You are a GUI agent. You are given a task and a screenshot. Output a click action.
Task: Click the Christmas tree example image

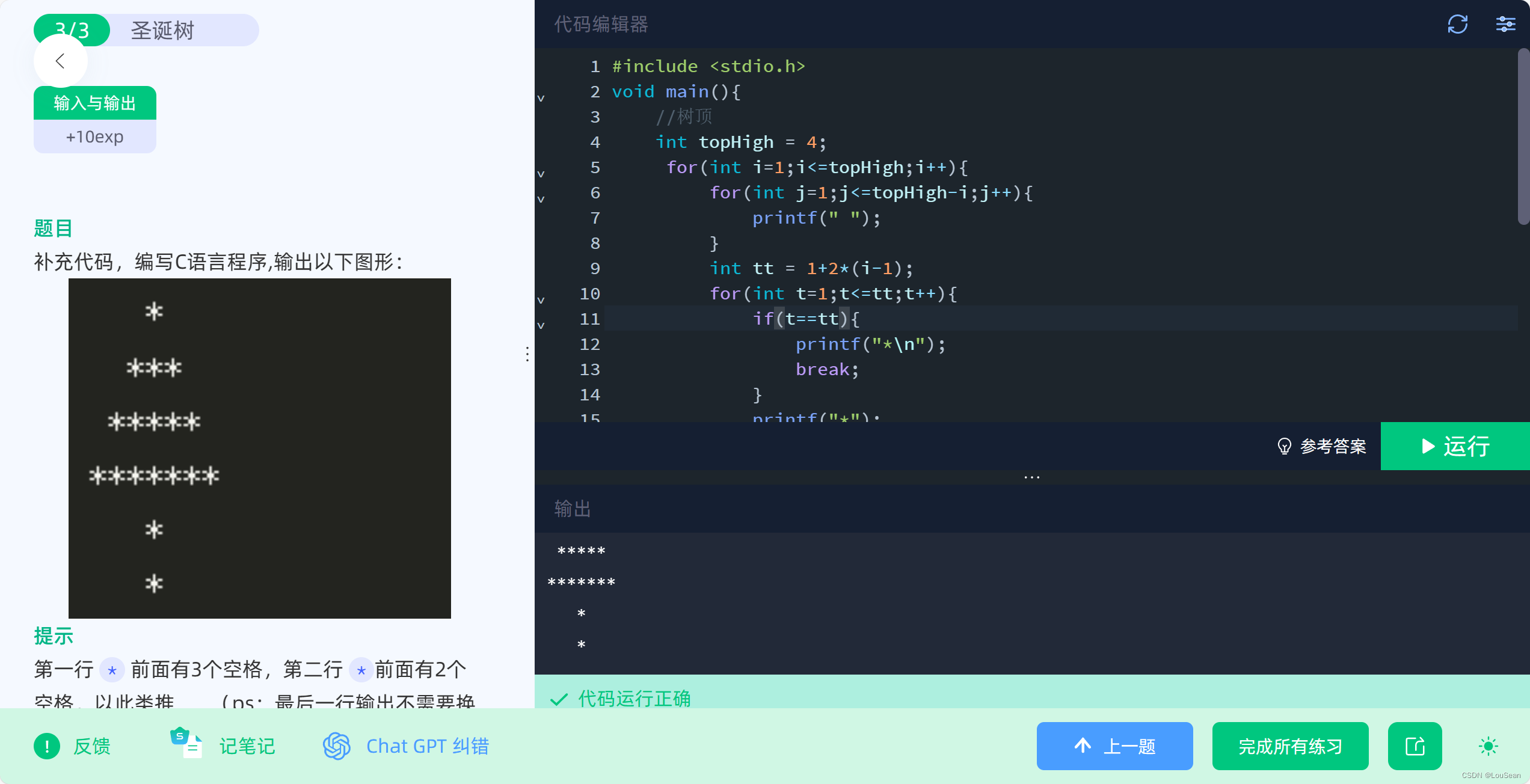[259, 448]
